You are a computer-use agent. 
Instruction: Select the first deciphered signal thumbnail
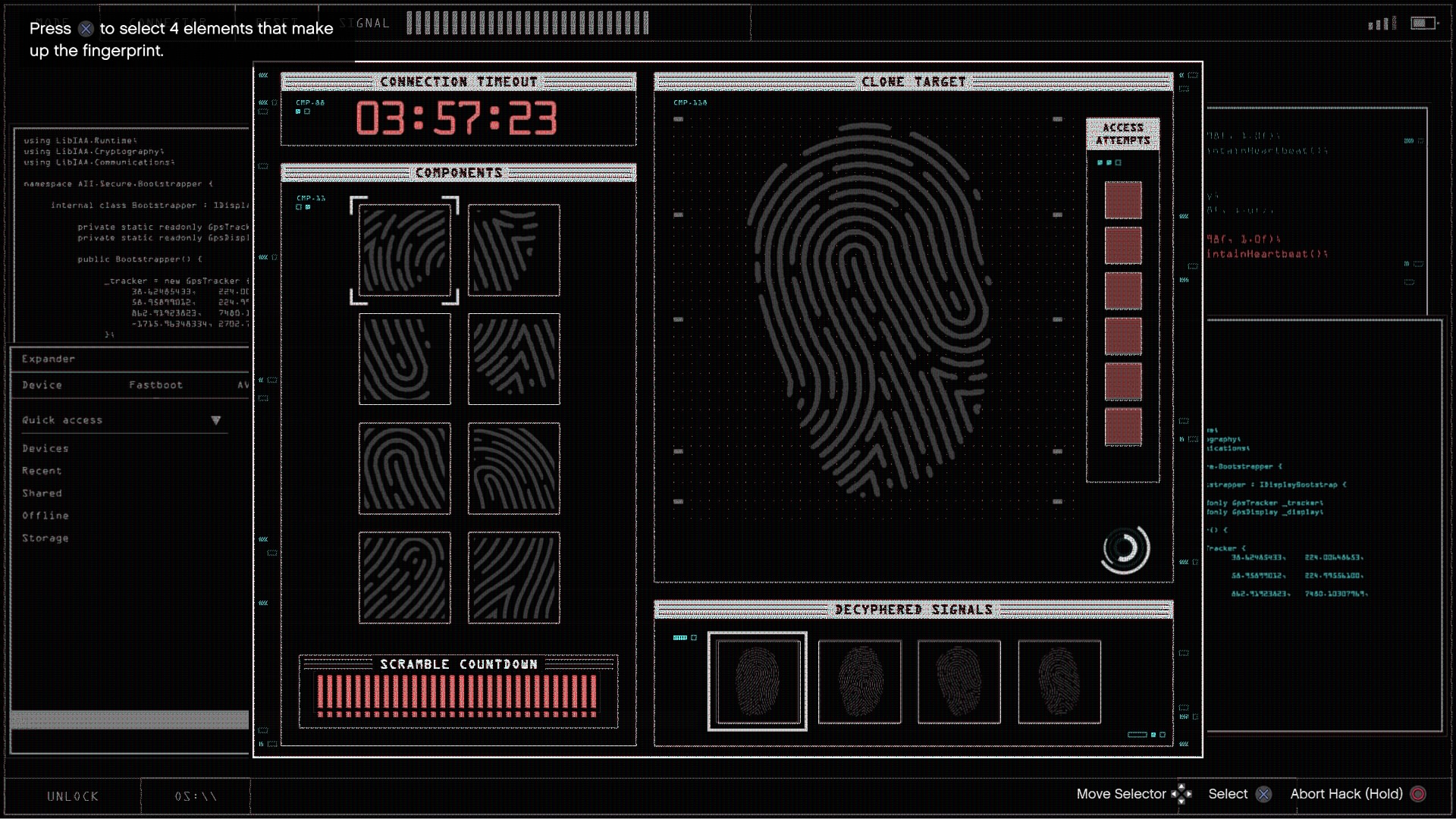tap(758, 682)
